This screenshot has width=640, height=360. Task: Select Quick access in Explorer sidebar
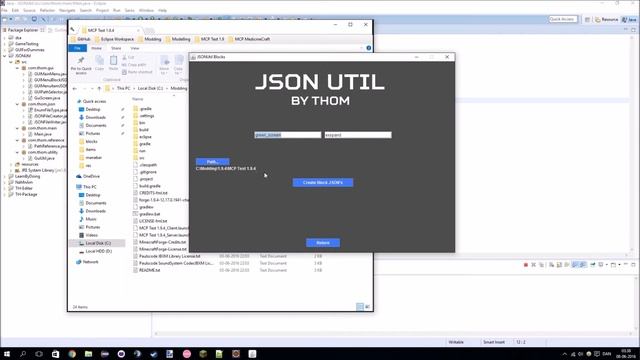pyautogui.click(x=91, y=101)
